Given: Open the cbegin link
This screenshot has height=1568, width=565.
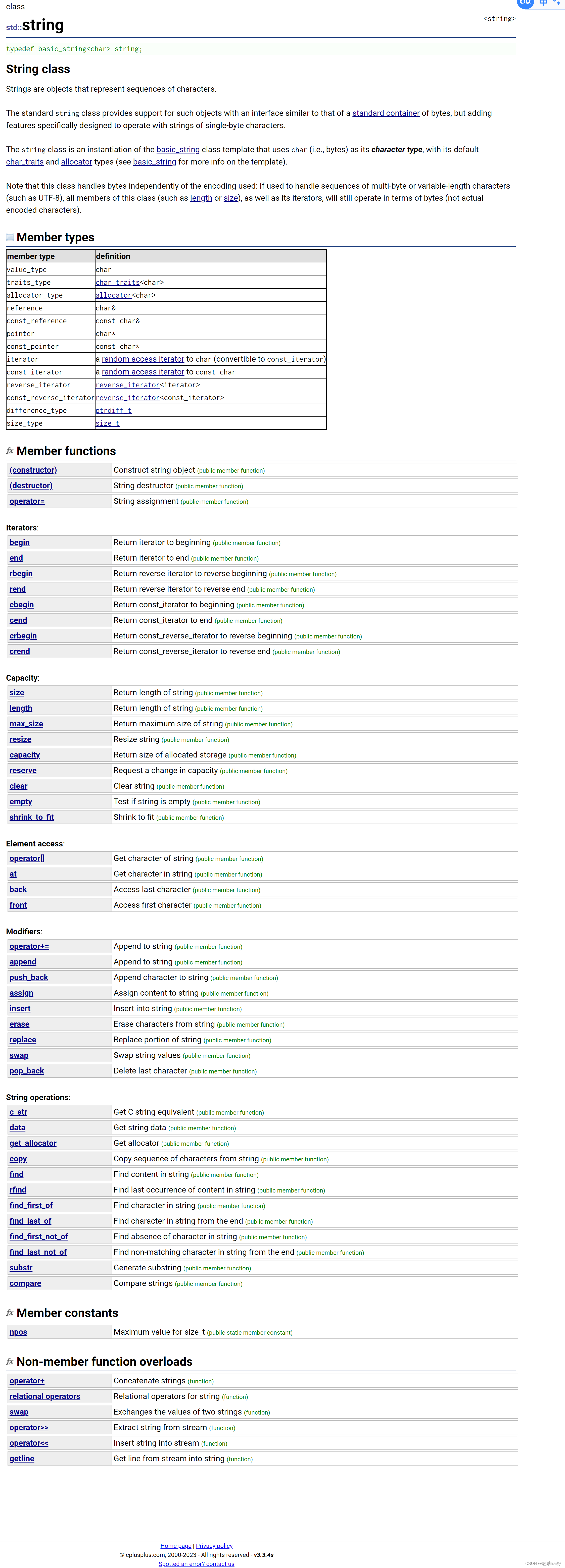Looking at the screenshot, I should click(22, 605).
